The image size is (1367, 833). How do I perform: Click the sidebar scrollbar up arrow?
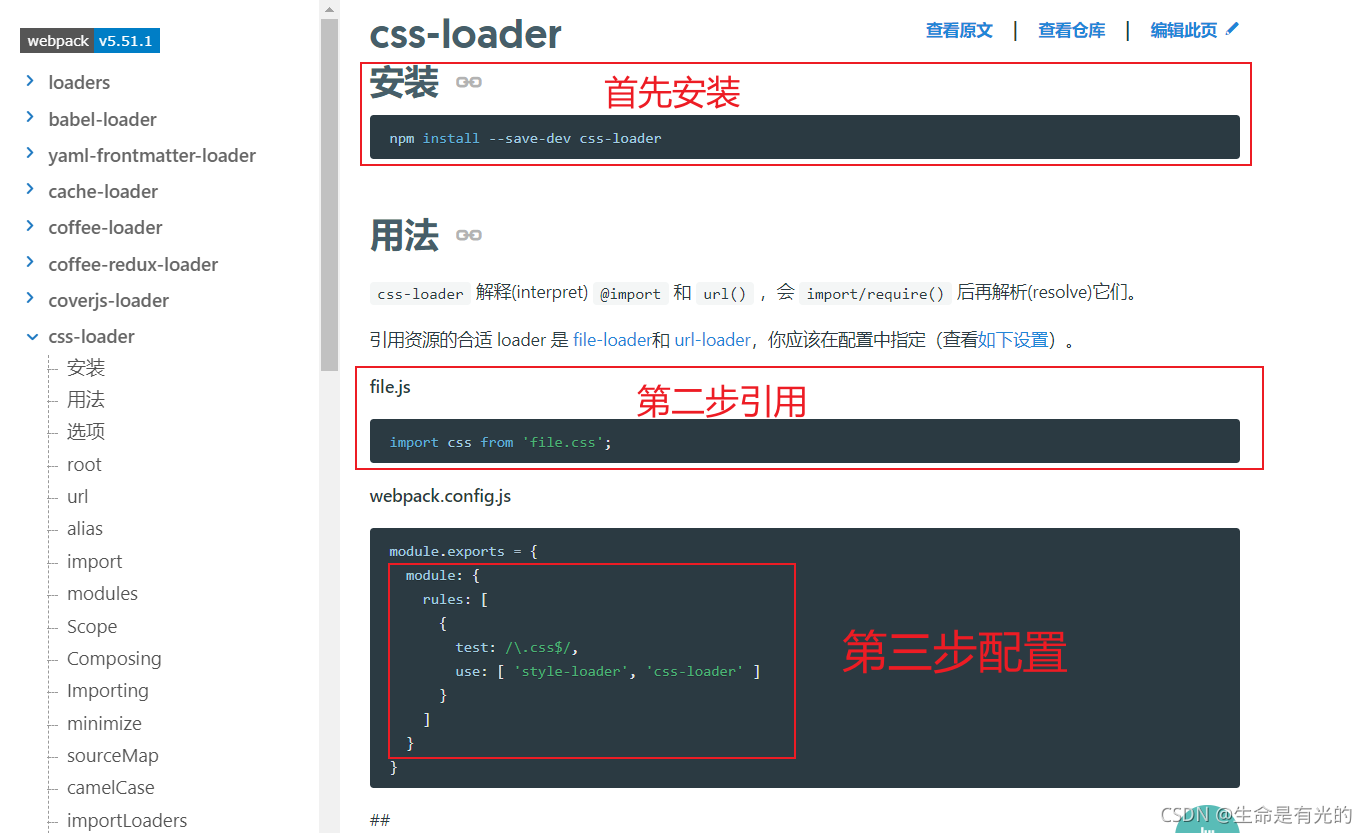(329, 8)
